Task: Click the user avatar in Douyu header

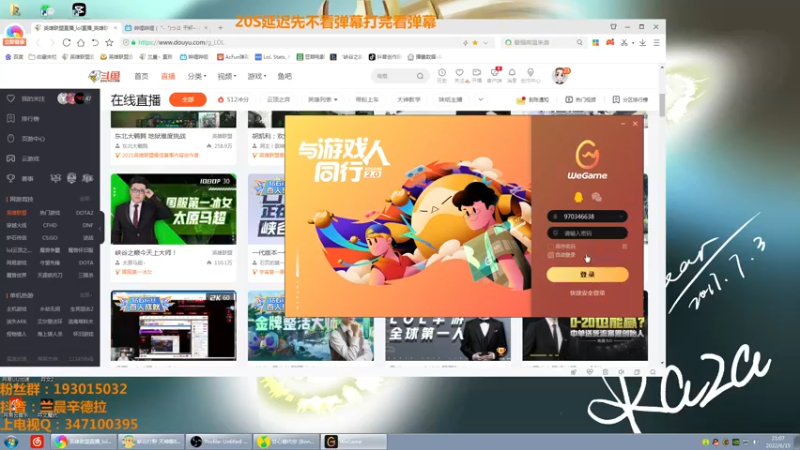Action: (560, 76)
